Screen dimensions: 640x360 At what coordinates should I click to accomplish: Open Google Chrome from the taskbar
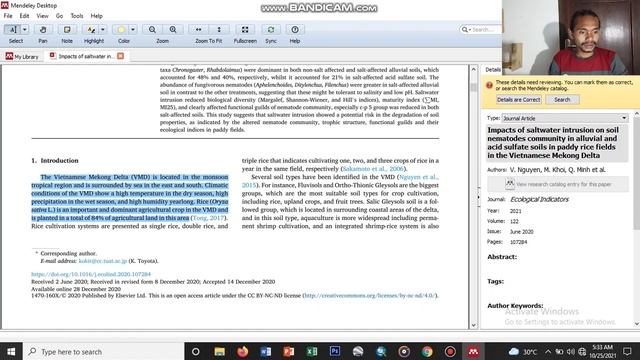(427, 351)
